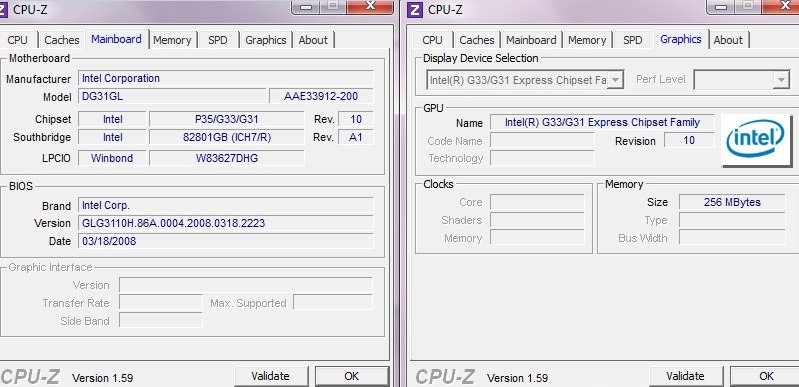This screenshot has height=387, width=799.
Task: Select the BIOS Version GLG3110H field
Action: coord(225,223)
